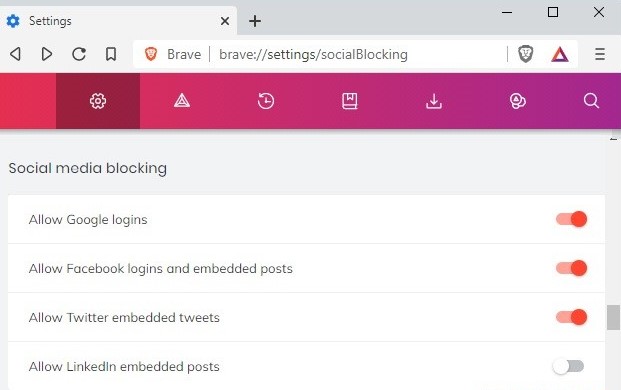Click the Brave Shields lion icon
Screen dimensions: 621x390
click(x=526, y=54)
